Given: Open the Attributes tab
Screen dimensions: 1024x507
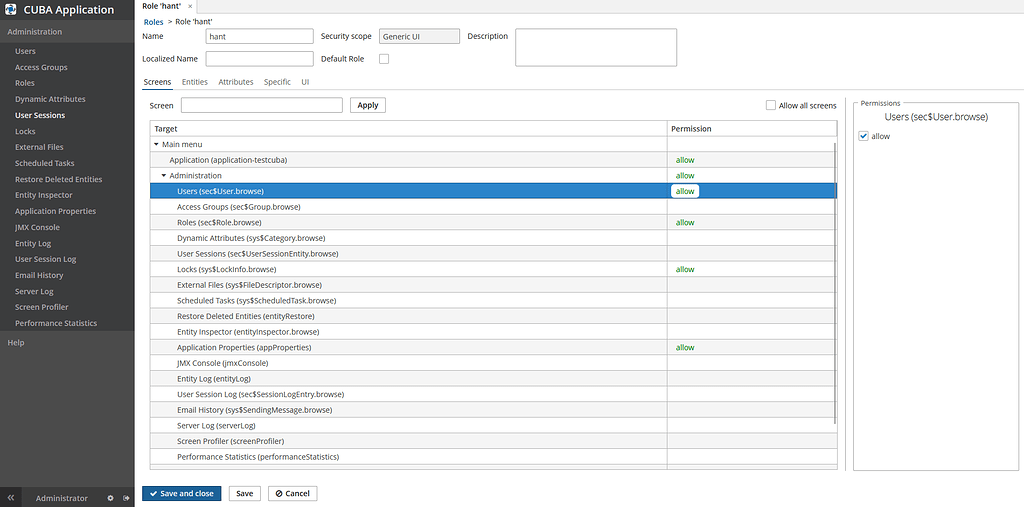Looking at the screenshot, I should [x=236, y=82].
